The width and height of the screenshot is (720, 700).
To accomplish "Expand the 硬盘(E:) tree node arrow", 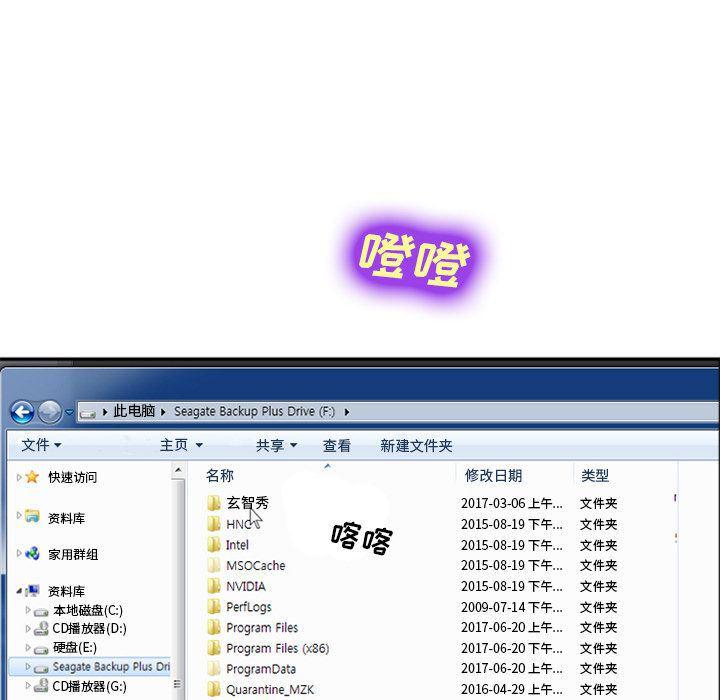I will click(28, 648).
